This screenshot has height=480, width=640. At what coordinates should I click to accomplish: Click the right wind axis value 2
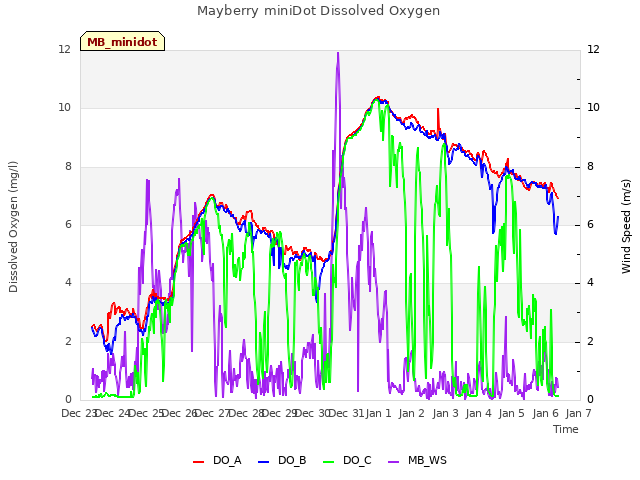pyautogui.click(x=590, y=341)
